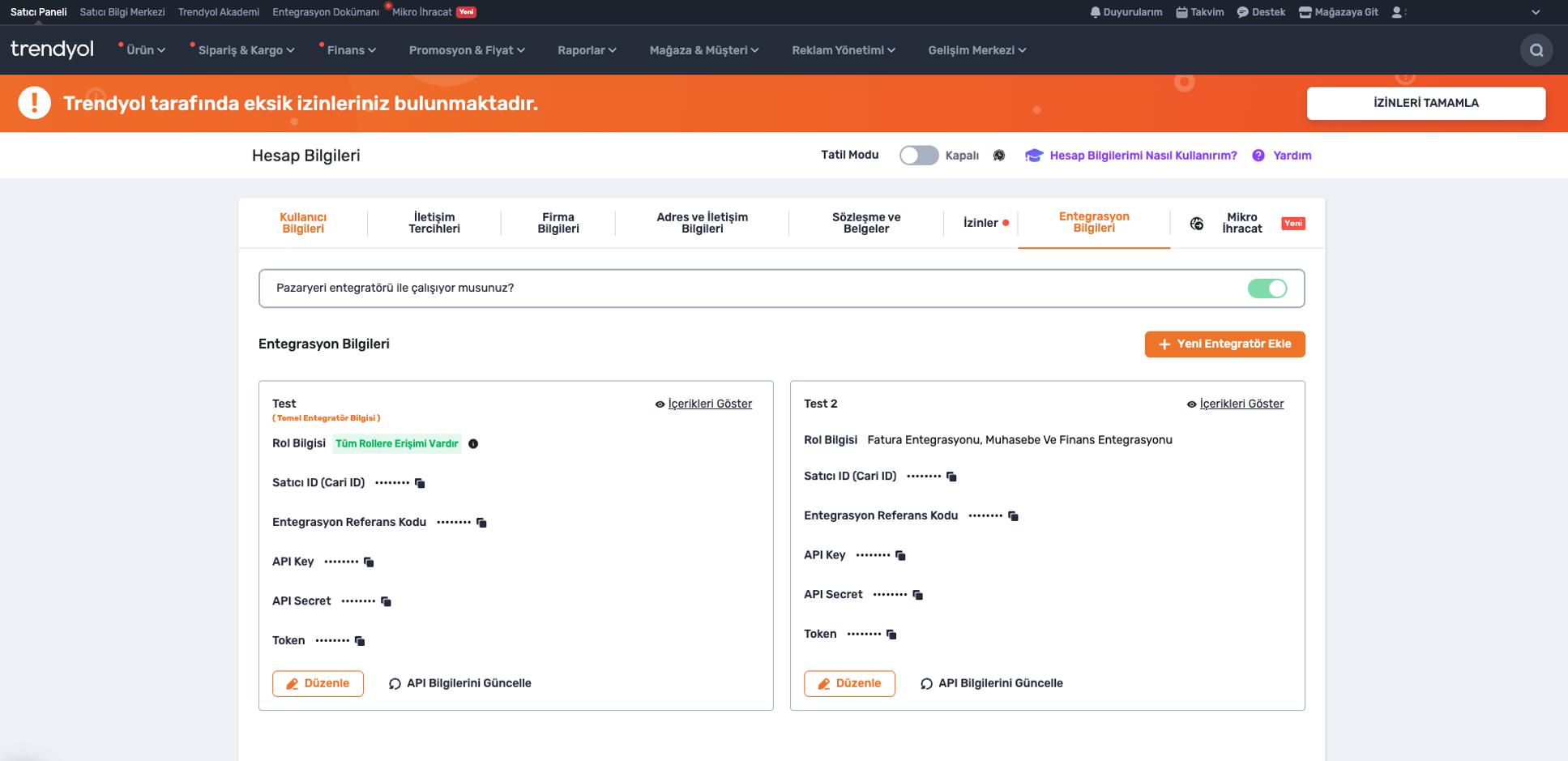Open search with magnifier icon
The width and height of the screenshot is (1568, 761).
1536,50
